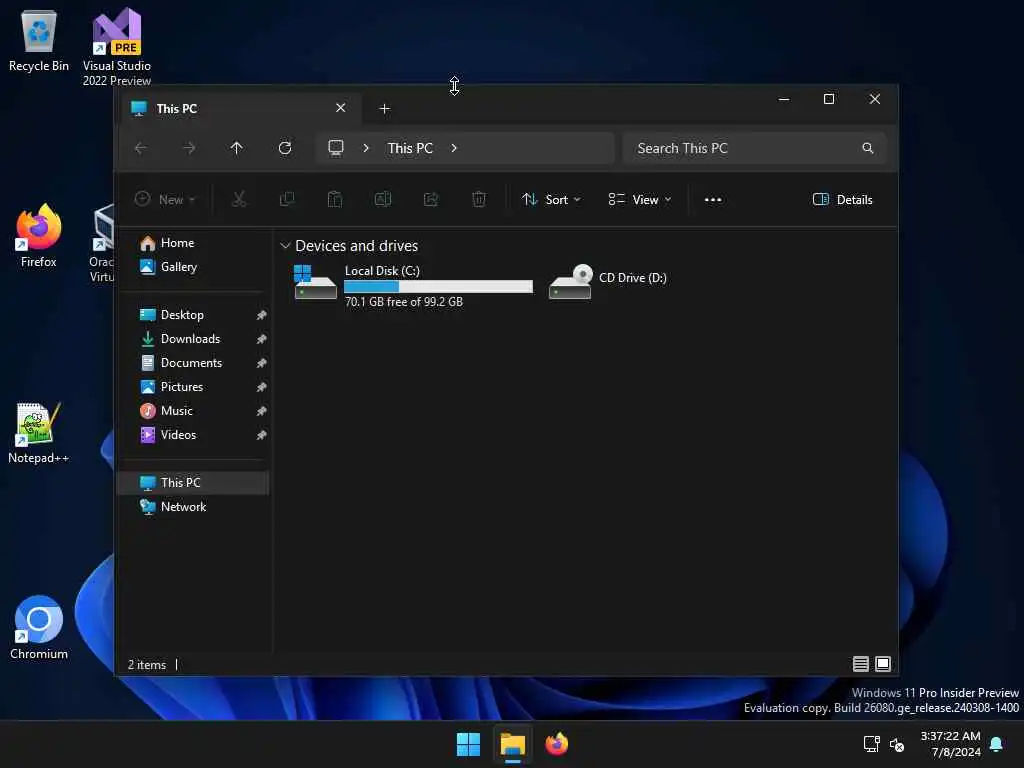Click the 2 items status text
The image size is (1024, 768).
pos(147,665)
